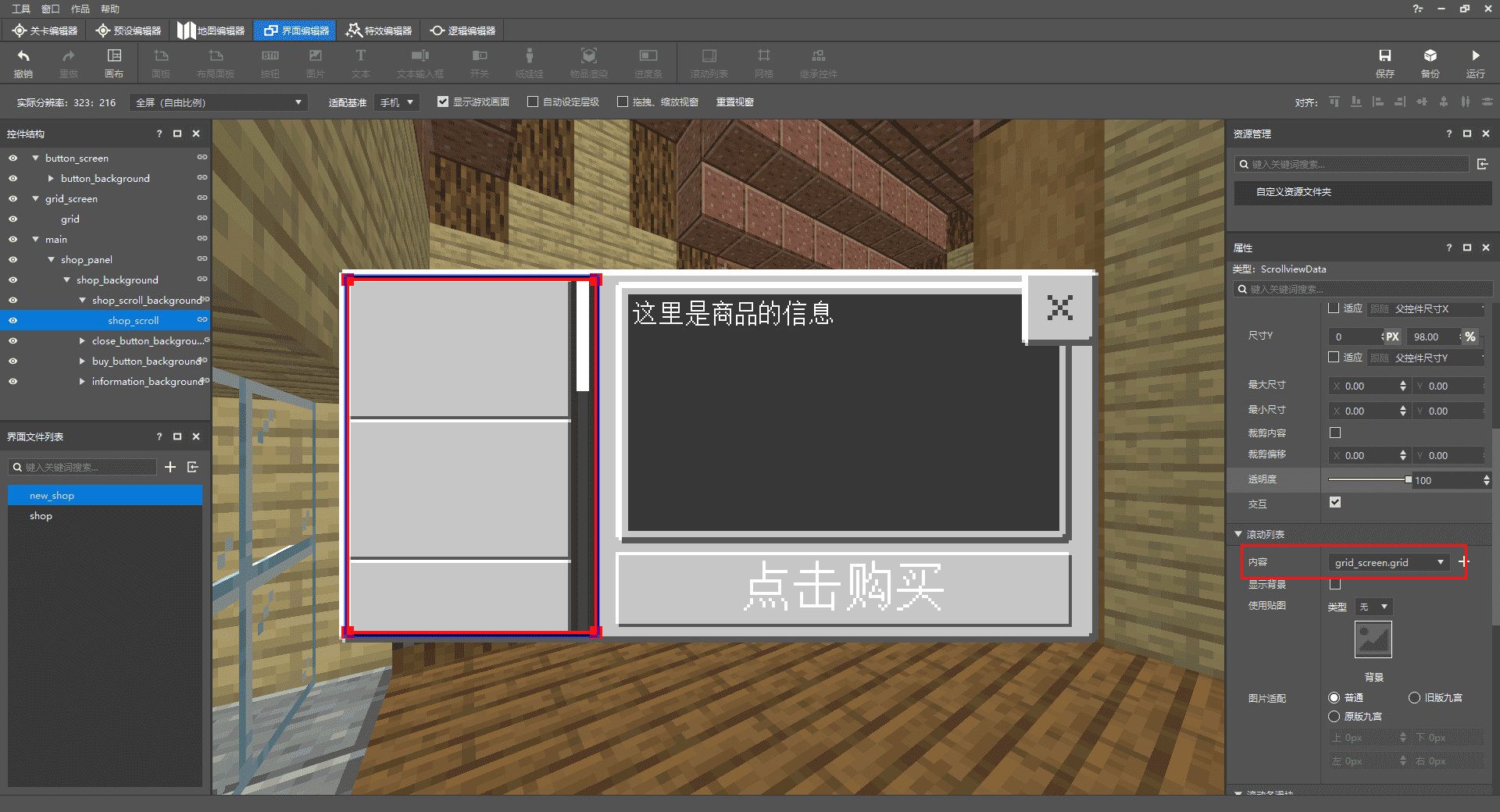Switch to the 特效编辑器 tab

click(379, 30)
